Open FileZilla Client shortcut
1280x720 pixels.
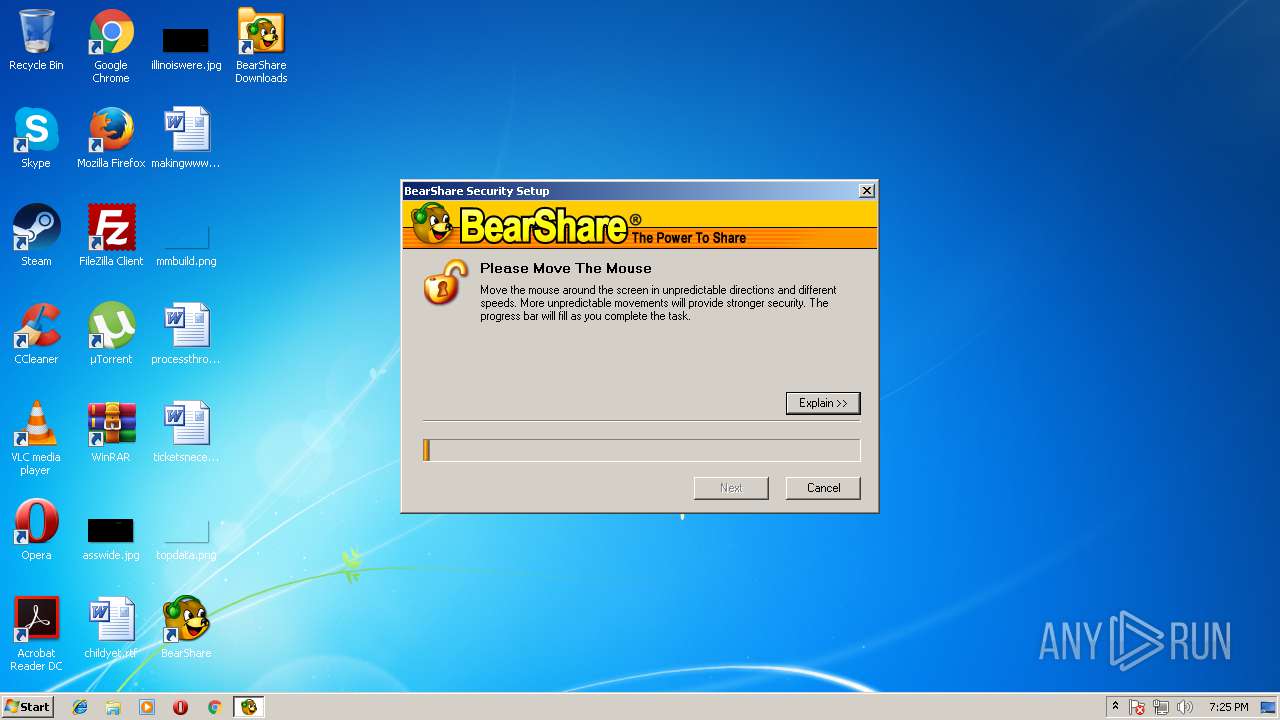coord(111,236)
